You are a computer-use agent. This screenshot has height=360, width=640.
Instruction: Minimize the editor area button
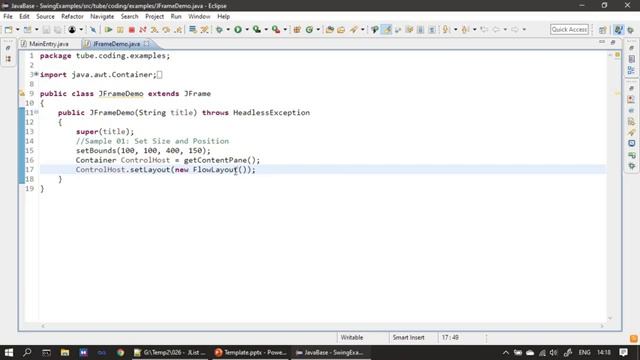tap(602, 42)
